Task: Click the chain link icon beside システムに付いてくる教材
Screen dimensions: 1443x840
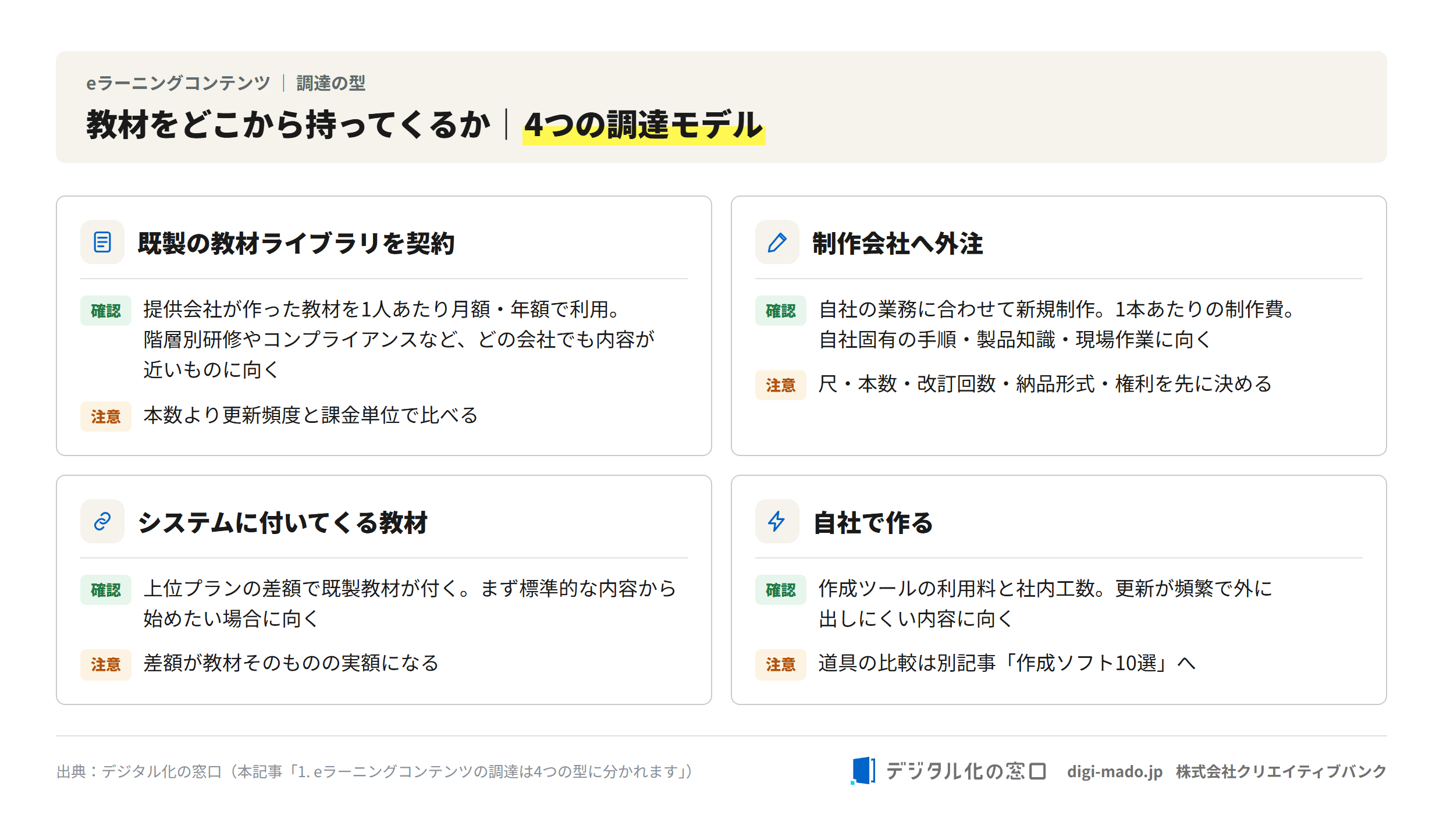Action: 102,521
